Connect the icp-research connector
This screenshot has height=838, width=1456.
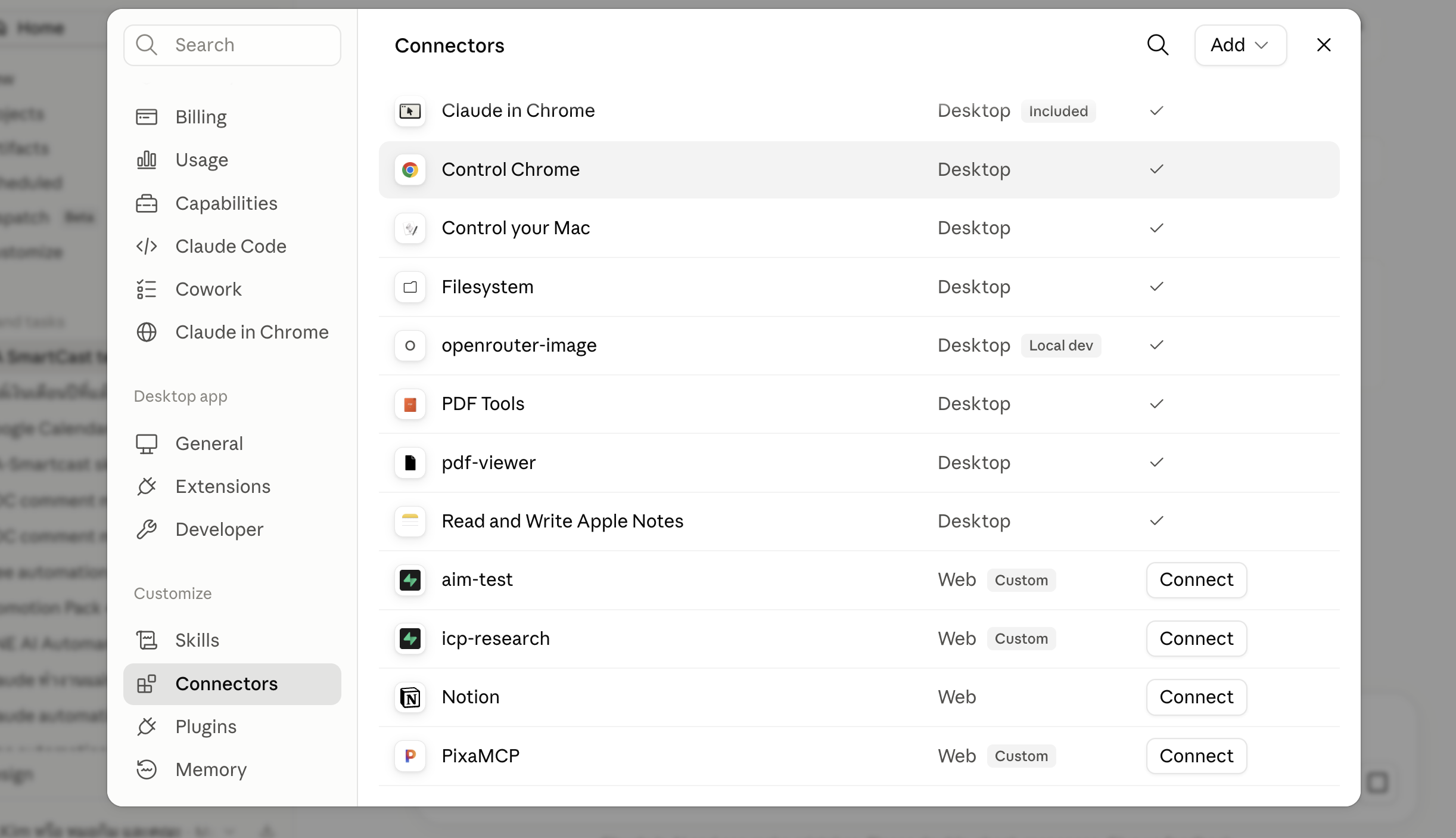pyautogui.click(x=1196, y=639)
